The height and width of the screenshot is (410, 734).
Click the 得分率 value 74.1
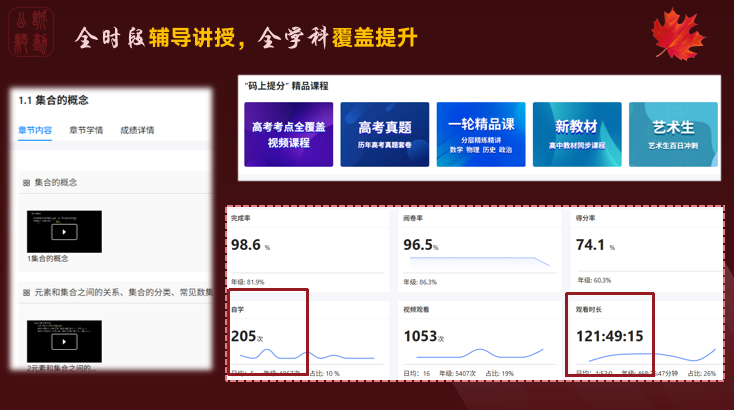tap(590, 245)
